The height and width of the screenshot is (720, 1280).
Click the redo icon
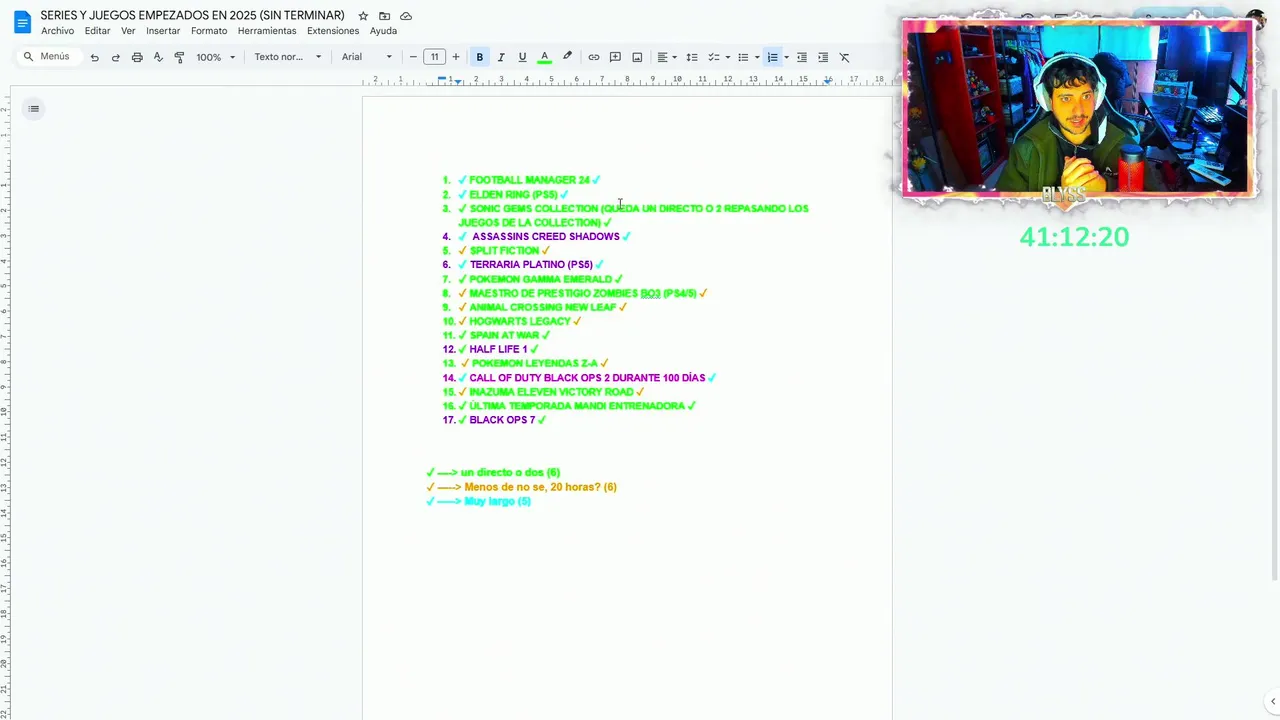coord(115,57)
